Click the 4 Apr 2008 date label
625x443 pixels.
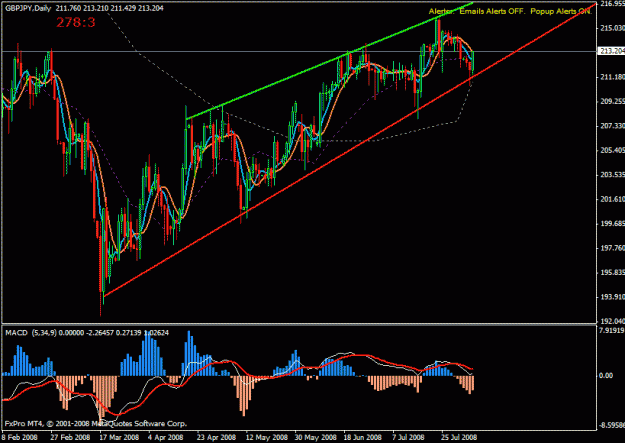tap(165, 437)
